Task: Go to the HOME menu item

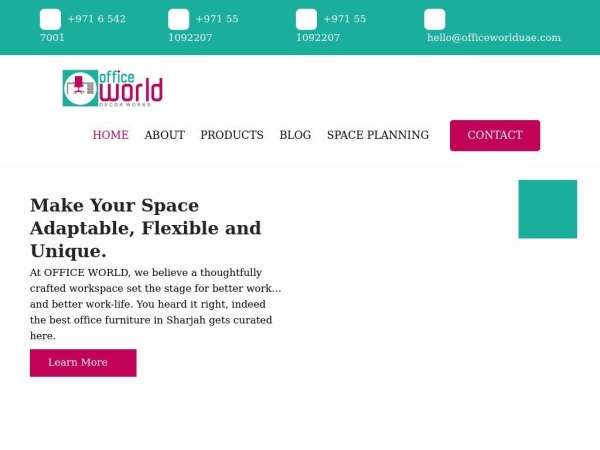Action: point(111,135)
